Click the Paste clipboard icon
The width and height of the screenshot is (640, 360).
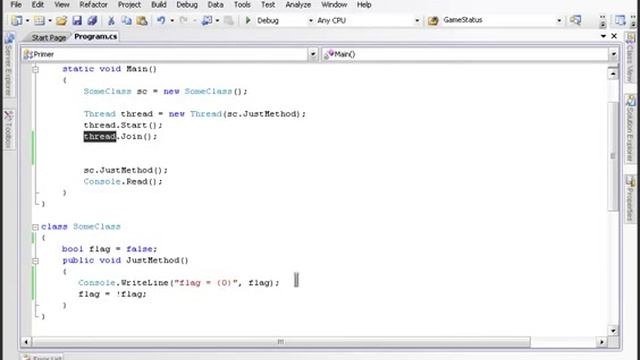tap(142, 20)
